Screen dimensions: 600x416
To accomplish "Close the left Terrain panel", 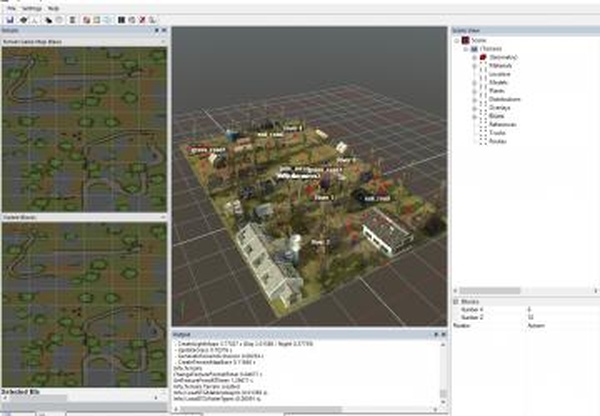I will pos(163,30).
